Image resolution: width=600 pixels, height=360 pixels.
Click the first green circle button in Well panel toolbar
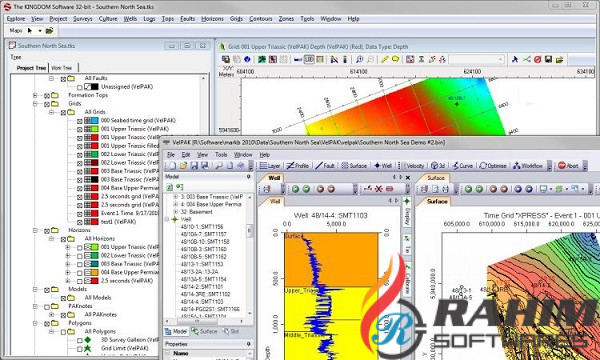point(295,189)
